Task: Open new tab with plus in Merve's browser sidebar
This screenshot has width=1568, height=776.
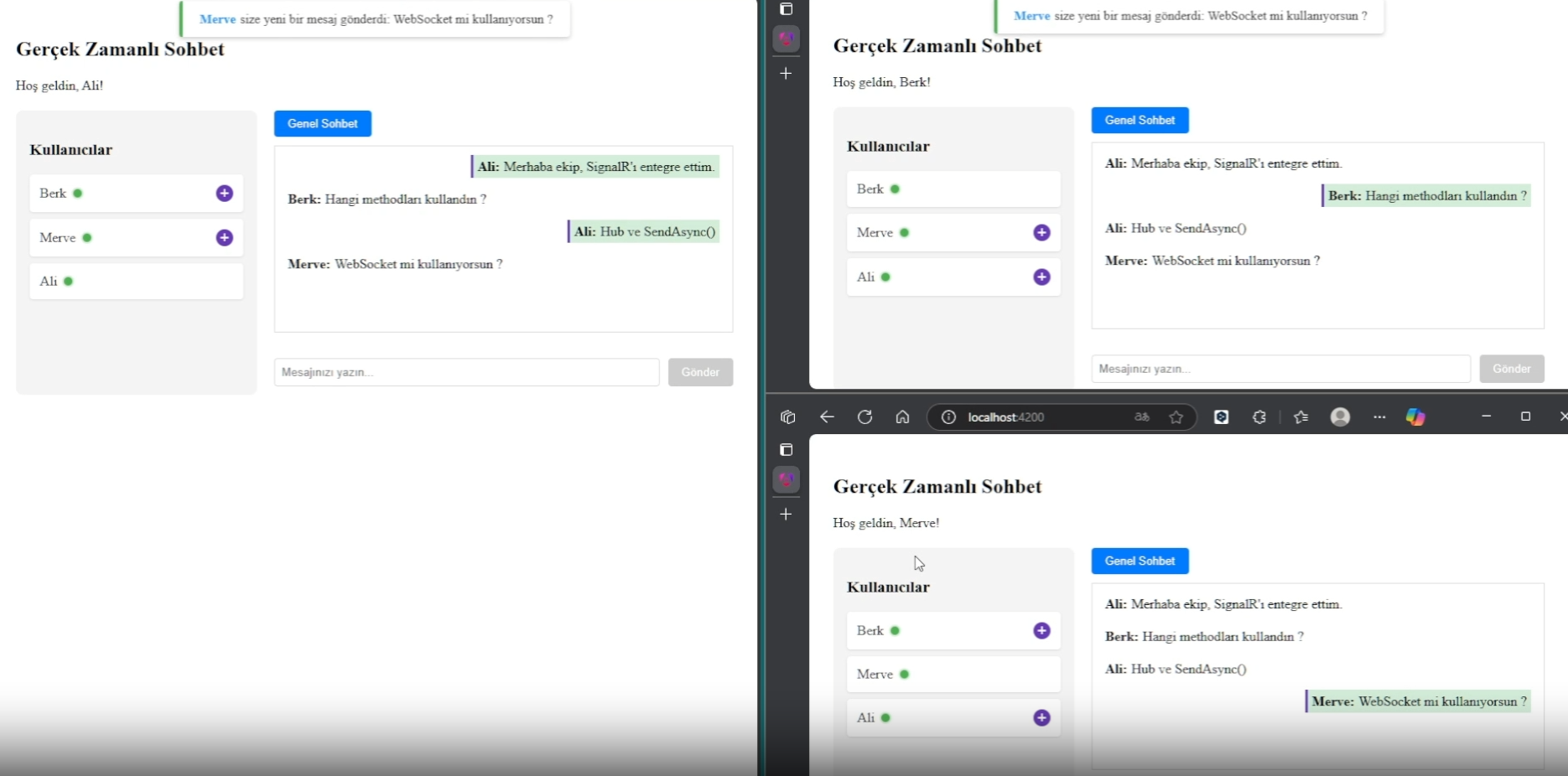Action: pyautogui.click(x=786, y=515)
